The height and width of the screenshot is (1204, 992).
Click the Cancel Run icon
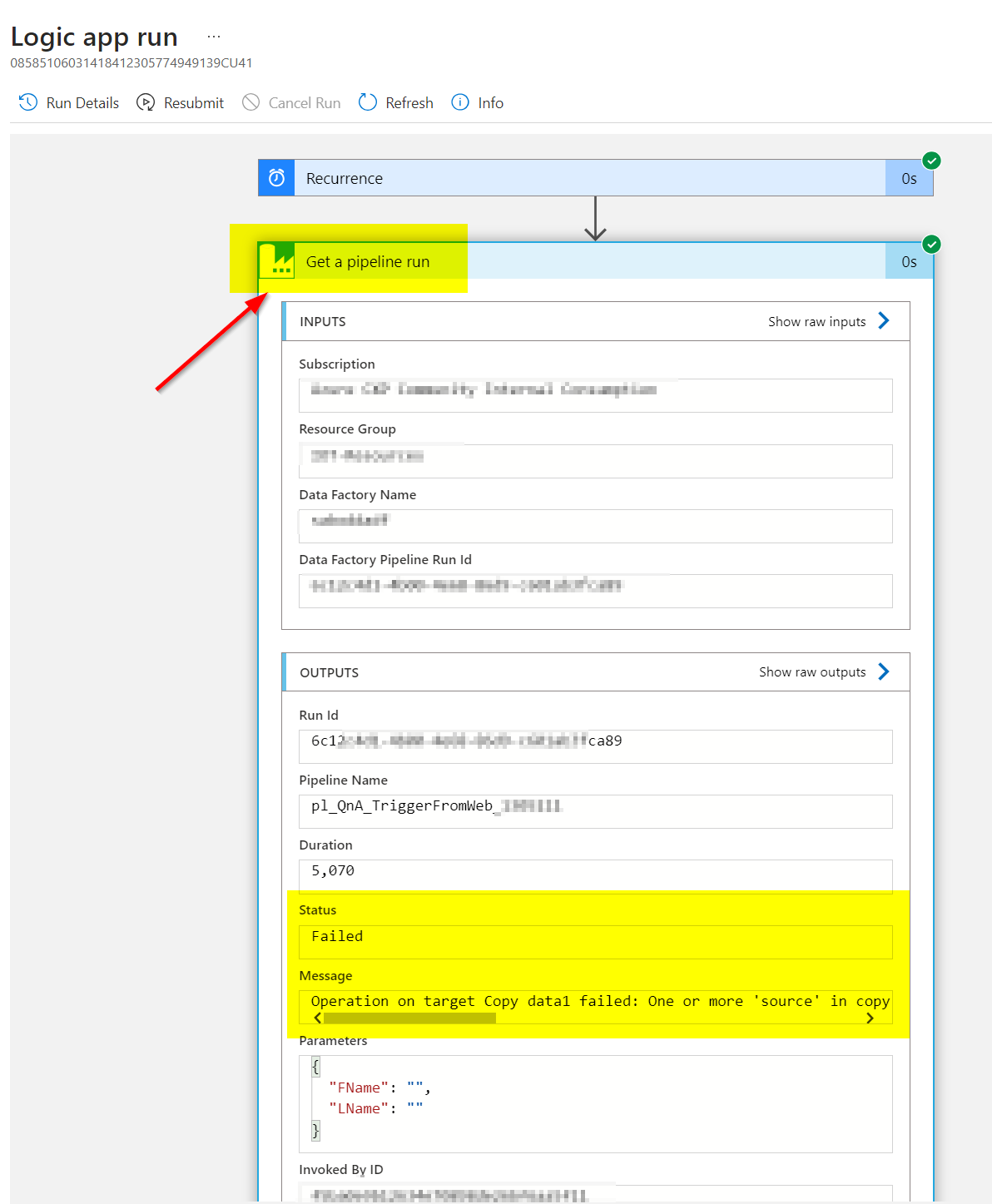(x=250, y=102)
